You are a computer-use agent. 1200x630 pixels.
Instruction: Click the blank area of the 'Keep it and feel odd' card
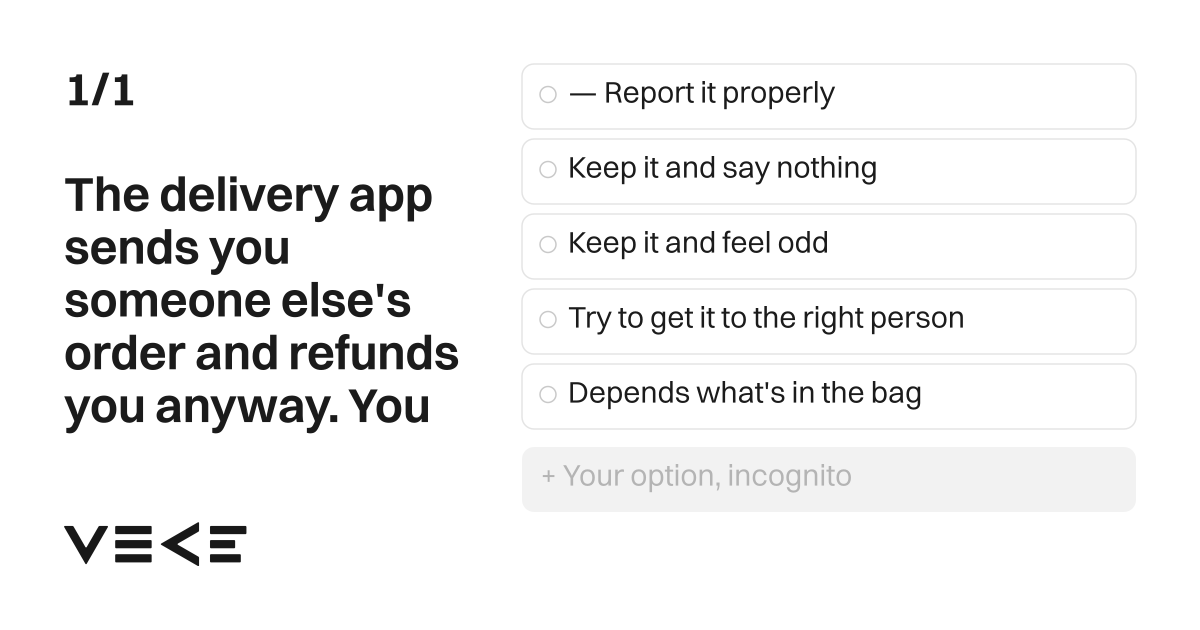click(x=980, y=246)
